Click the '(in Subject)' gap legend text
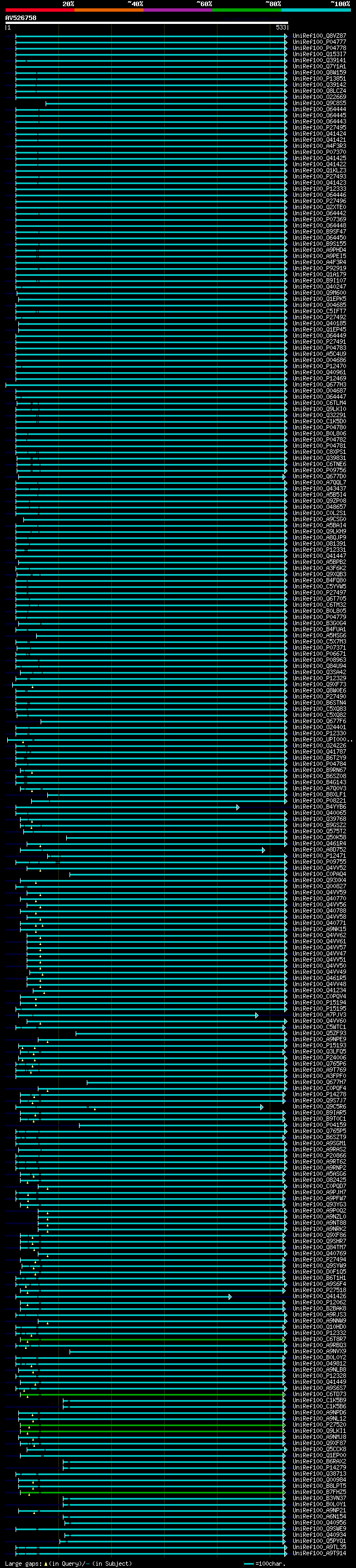The height and width of the screenshot is (1568, 356). 112,1563
